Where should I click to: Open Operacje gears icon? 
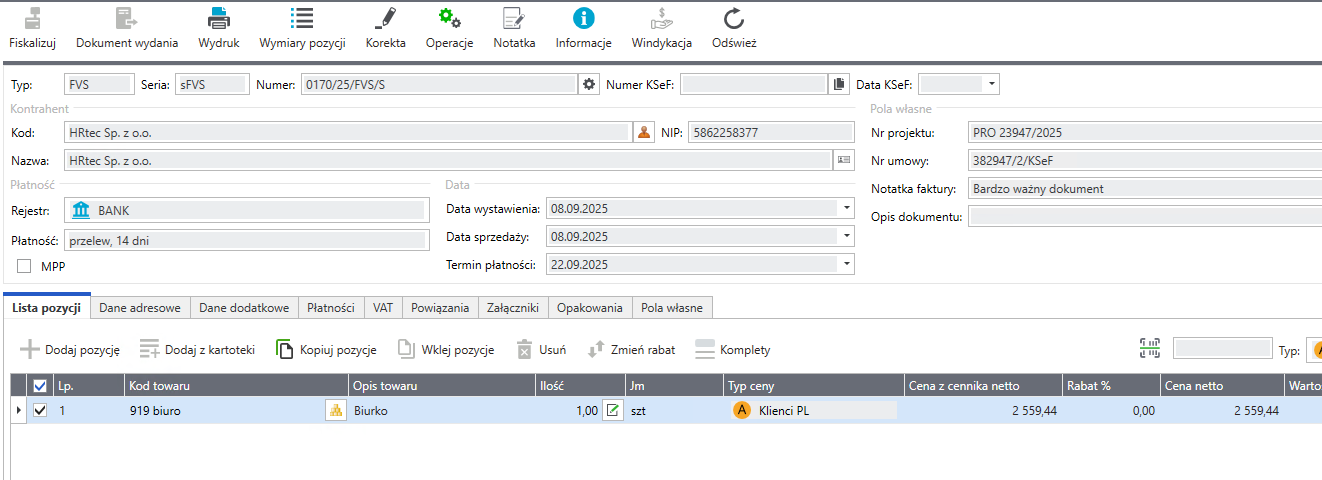(449, 18)
